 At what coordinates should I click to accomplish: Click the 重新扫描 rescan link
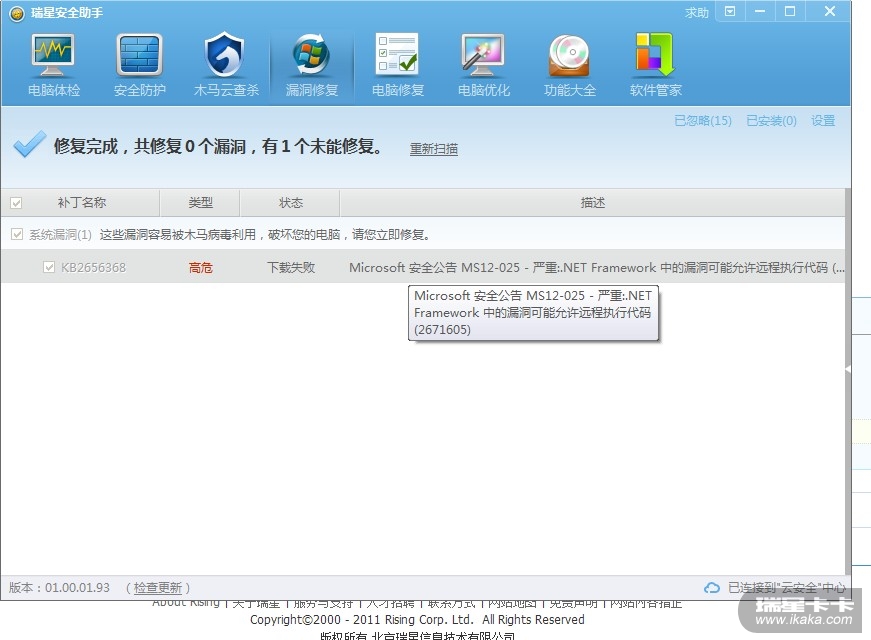point(434,149)
